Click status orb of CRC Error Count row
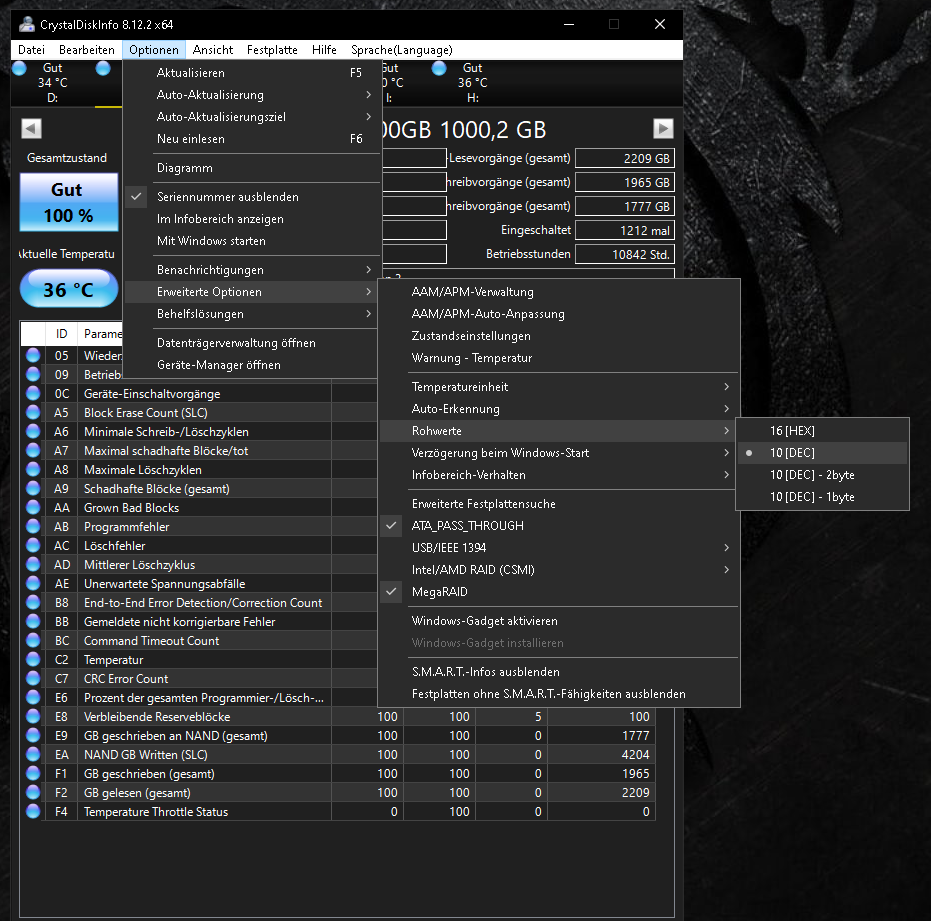 point(33,678)
